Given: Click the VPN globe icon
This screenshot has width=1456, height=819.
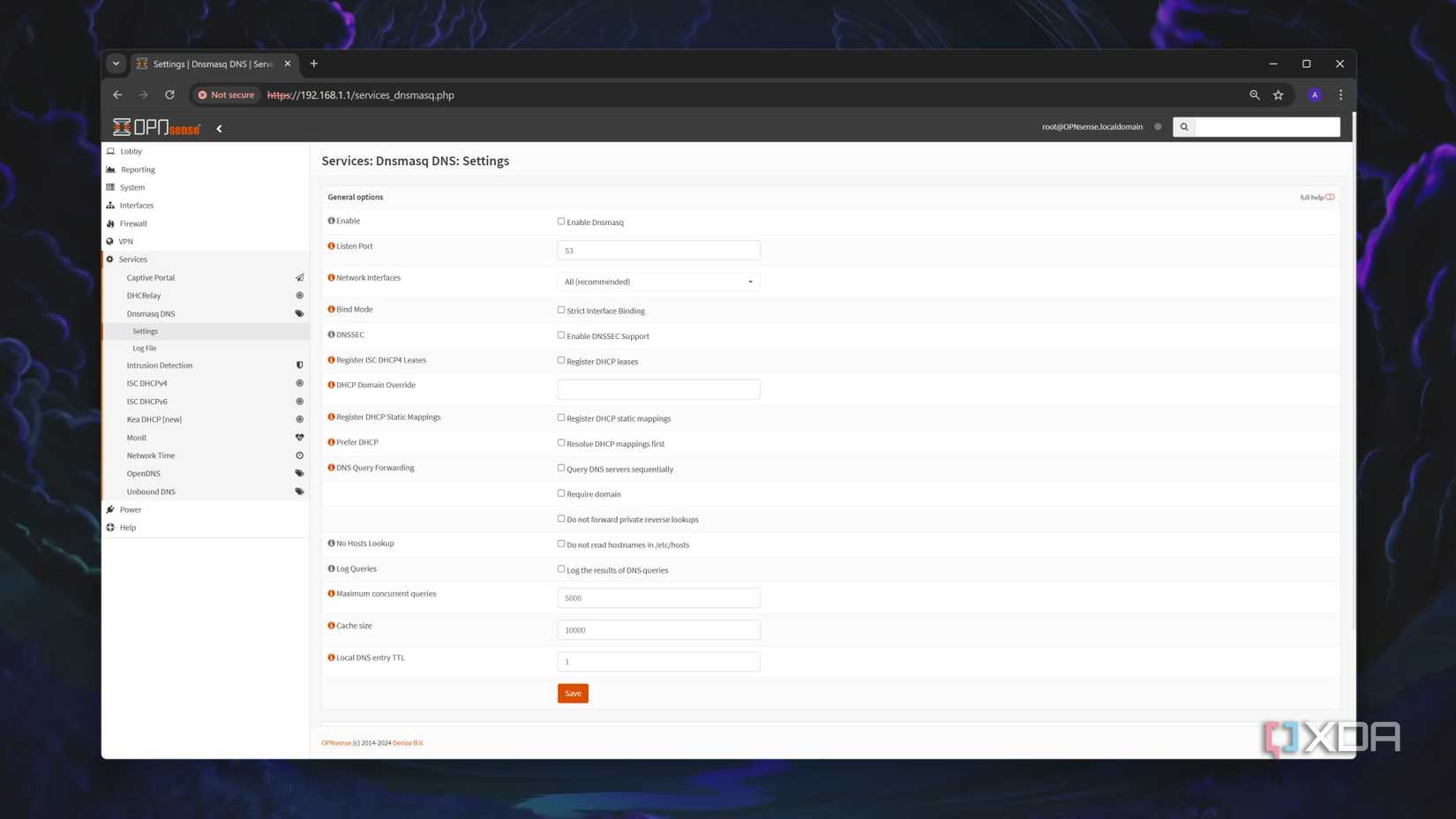Looking at the screenshot, I should click(x=111, y=241).
